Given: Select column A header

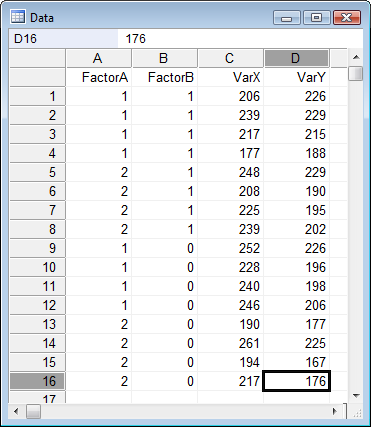Looking at the screenshot, I should pyautogui.click(x=99, y=58).
